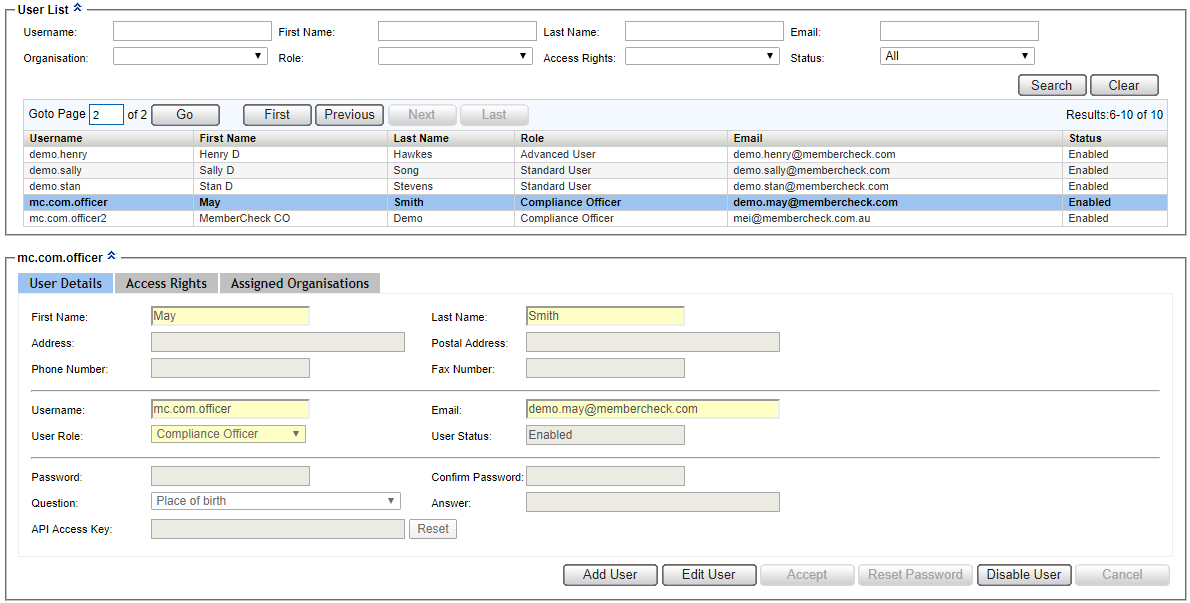The width and height of the screenshot is (1190, 603).
Task: Click the Phone Number field
Action: [x=230, y=368]
